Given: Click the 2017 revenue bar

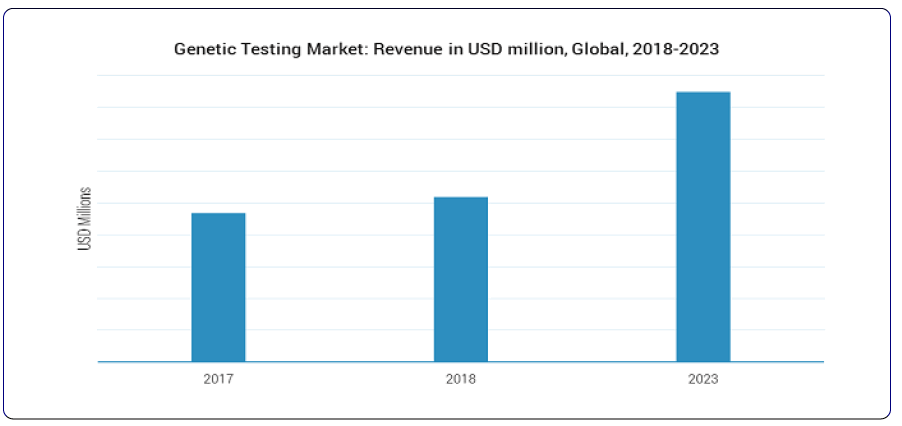Looking at the screenshot, I should [x=218, y=287].
